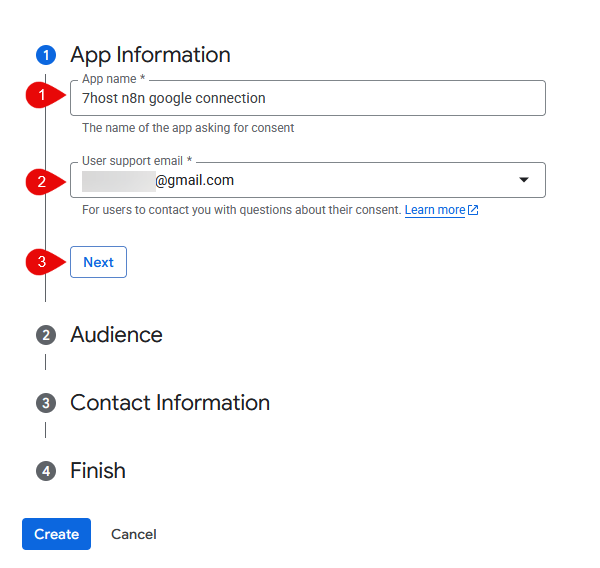Open the Learn more link
The height and width of the screenshot is (568, 600).
pos(435,210)
